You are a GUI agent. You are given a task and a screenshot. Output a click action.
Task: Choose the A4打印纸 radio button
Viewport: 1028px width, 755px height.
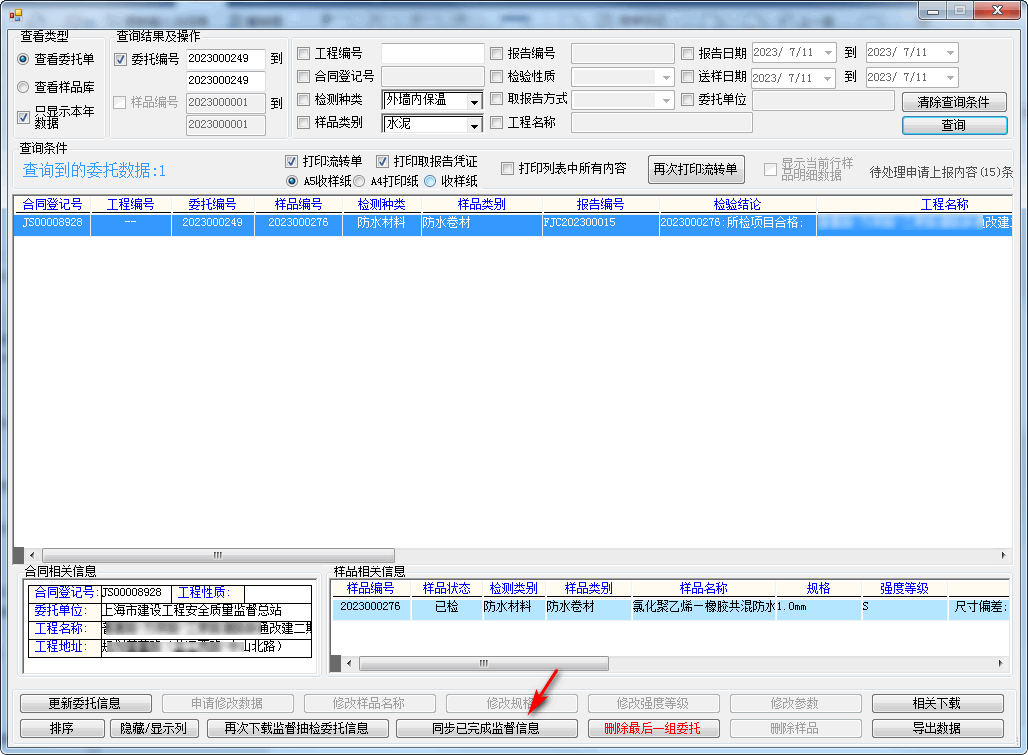359,181
